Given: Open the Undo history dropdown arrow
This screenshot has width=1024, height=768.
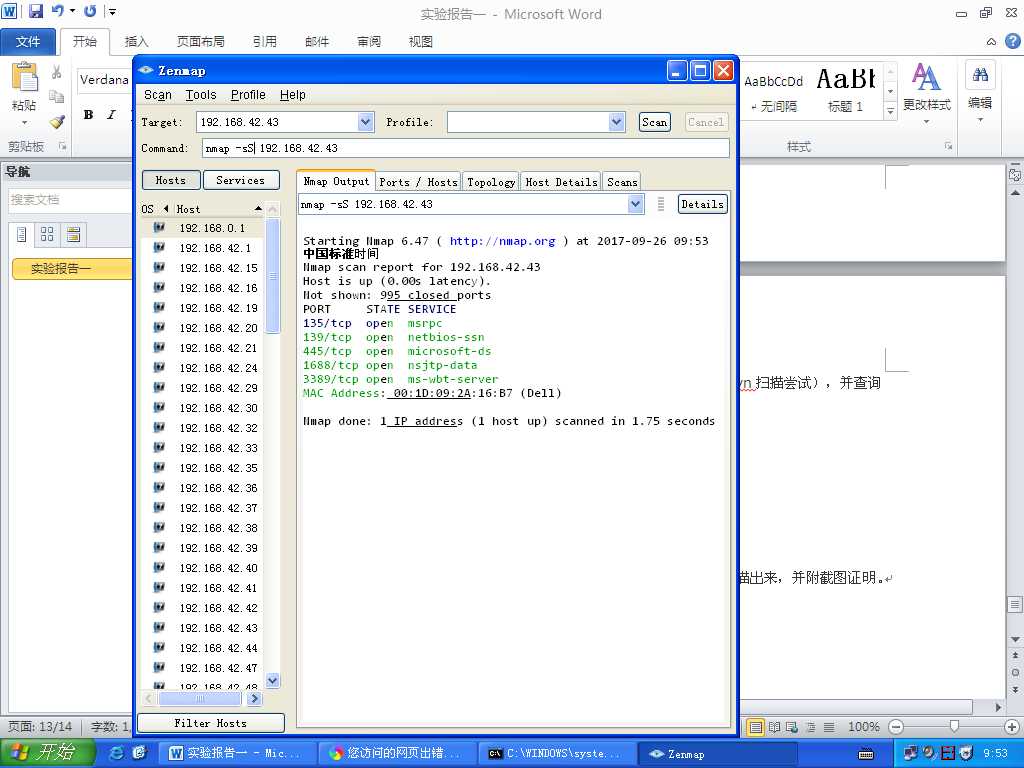Looking at the screenshot, I should [72, 11].
